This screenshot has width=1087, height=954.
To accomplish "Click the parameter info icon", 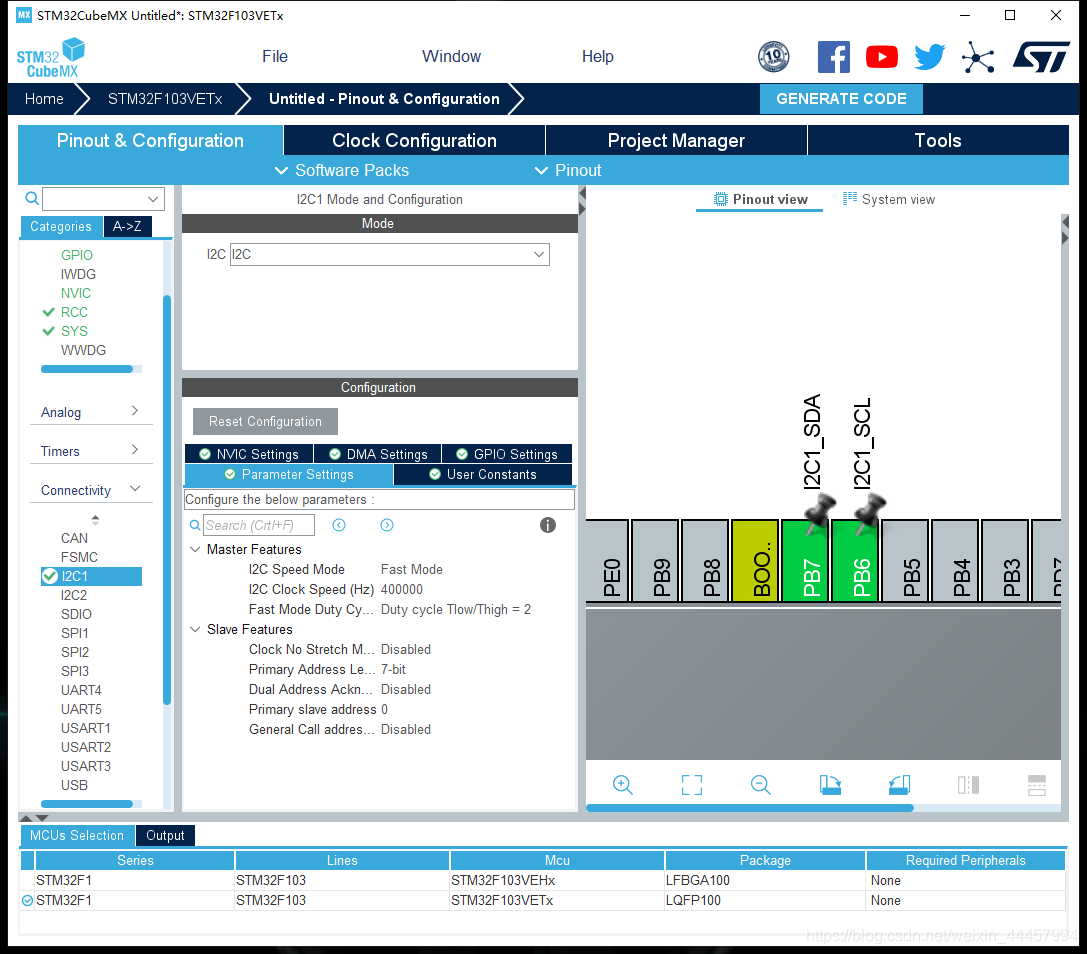I will [548, 525].
